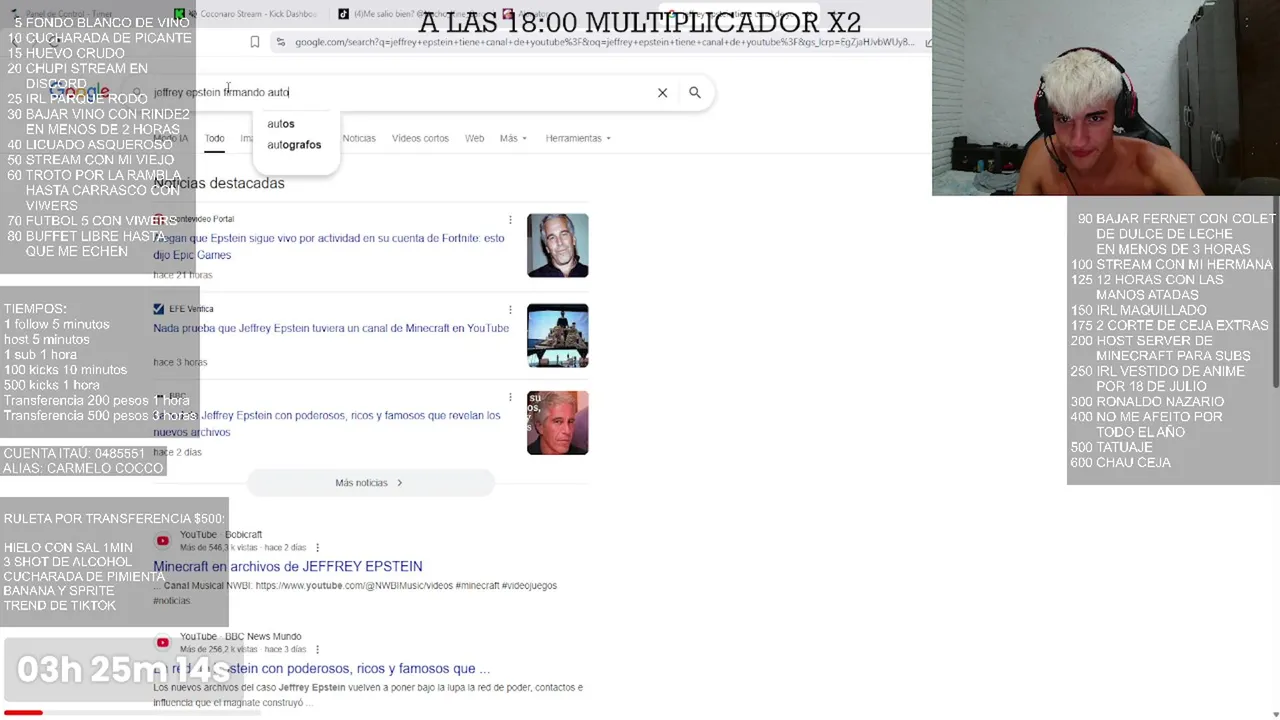Click the browser address bar URL
Viewport: 1280px width, 720px height.
point(604,42)
